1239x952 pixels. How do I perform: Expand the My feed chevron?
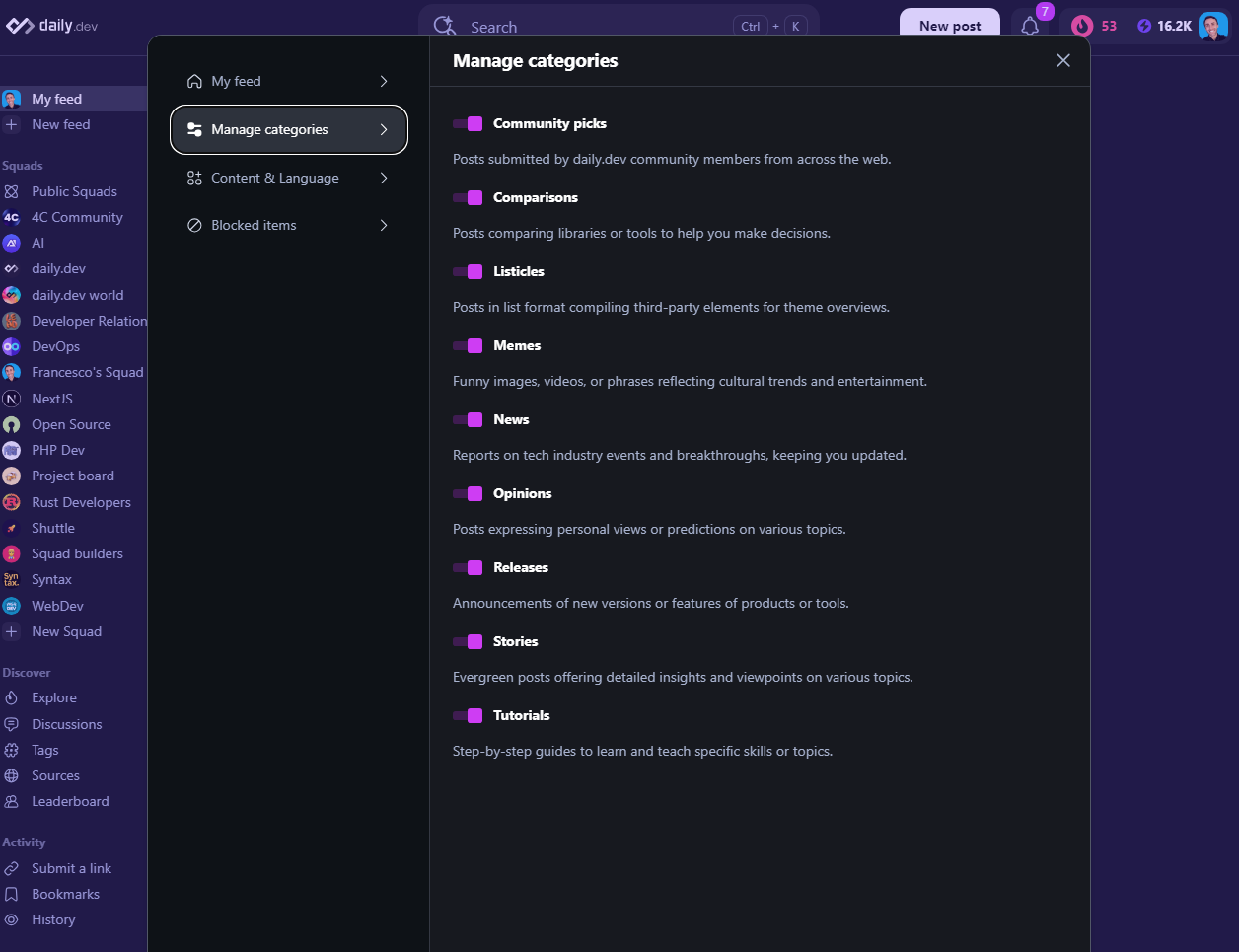coord(384,81)
